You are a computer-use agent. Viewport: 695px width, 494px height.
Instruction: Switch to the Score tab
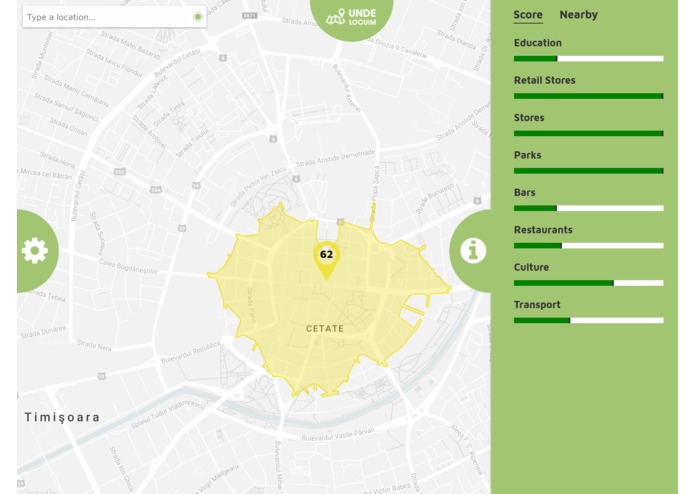point(527,15)
